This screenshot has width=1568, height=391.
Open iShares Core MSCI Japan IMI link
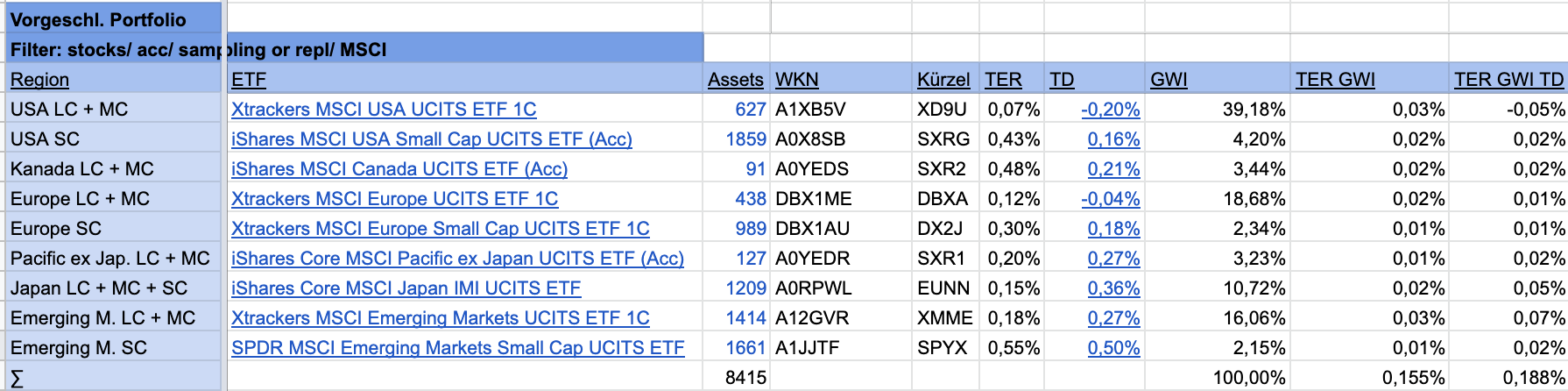coord(406,288)
